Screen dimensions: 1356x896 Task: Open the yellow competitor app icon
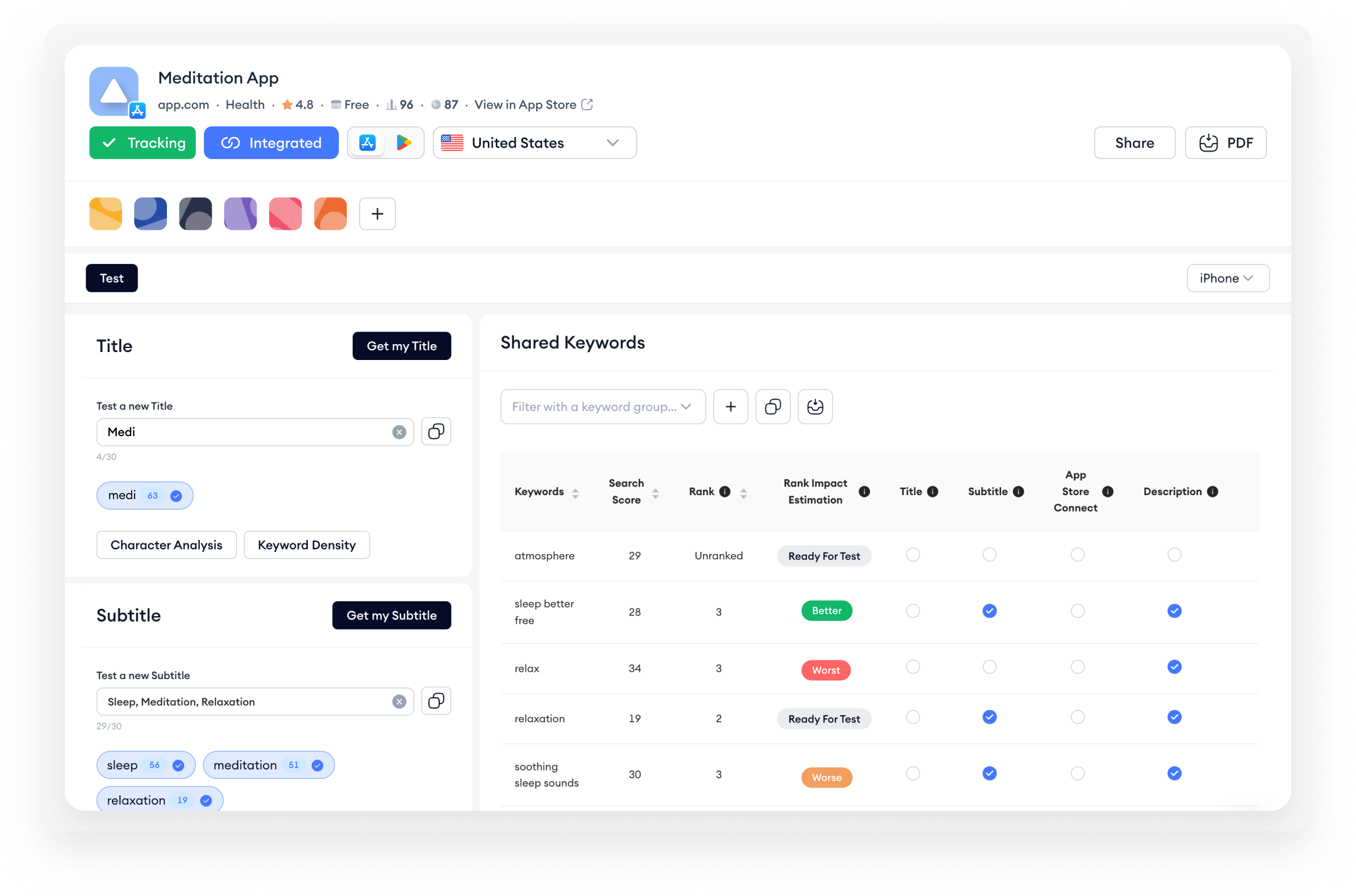pyautogui.click(x=106, y=213)
